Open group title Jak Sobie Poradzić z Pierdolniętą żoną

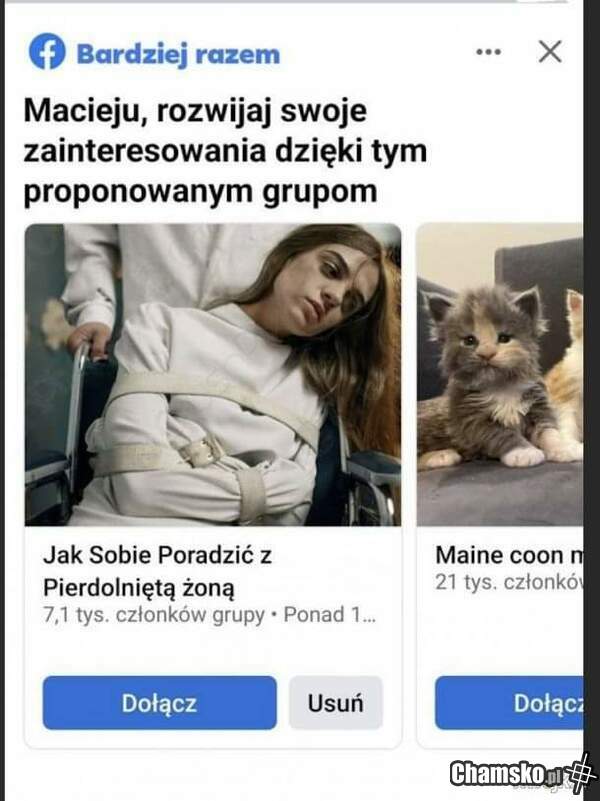click(157, 571)
